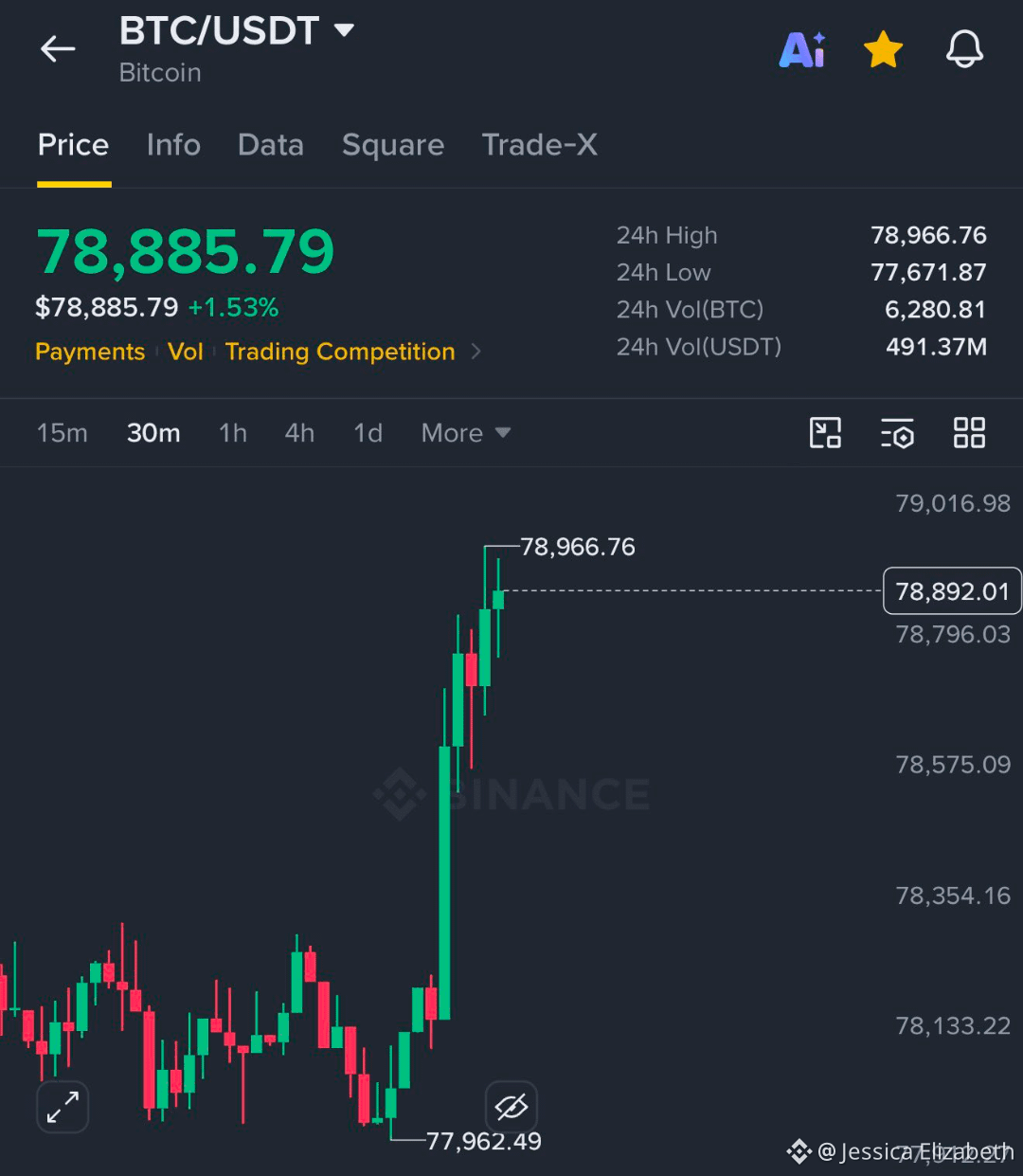Select the 1d chart interval

click(x=368, y=433)
